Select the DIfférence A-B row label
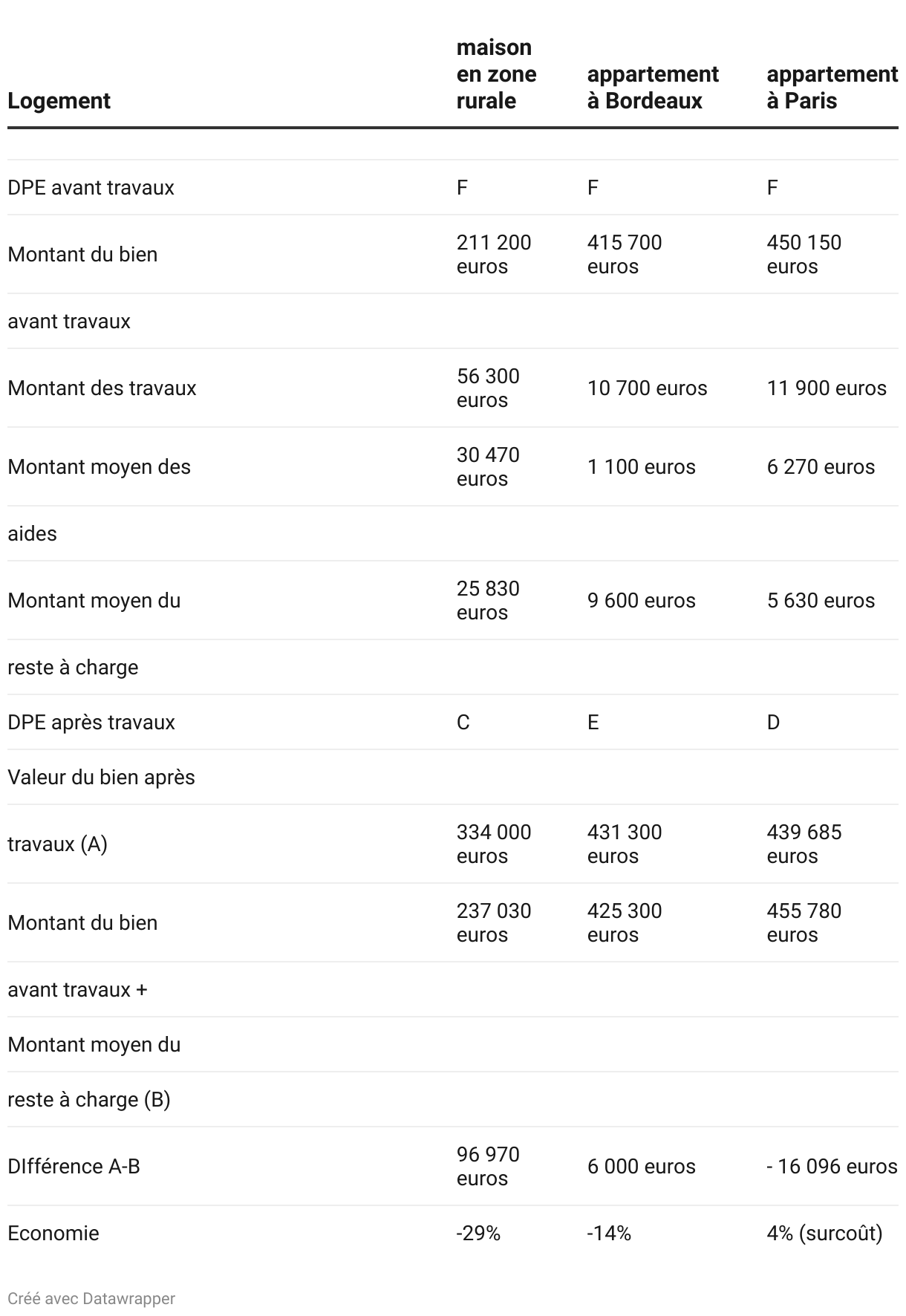906x1316 pixels. coord(74,1167)
